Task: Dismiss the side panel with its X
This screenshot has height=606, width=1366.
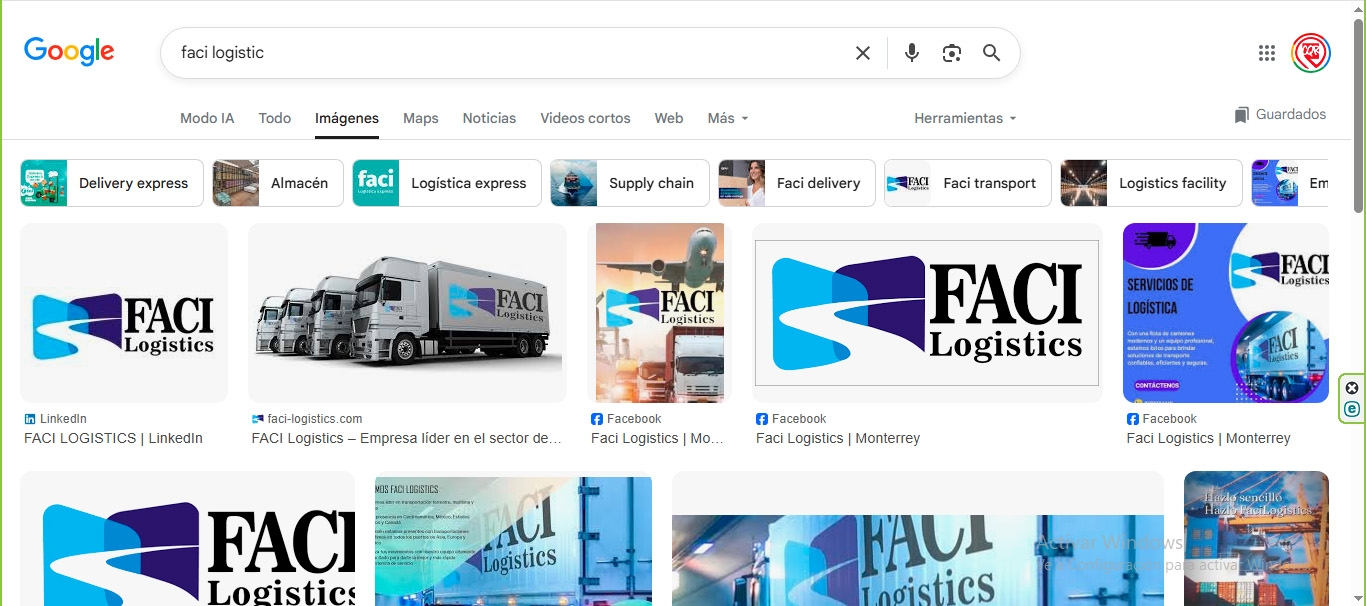Action: coord(1352,387)
